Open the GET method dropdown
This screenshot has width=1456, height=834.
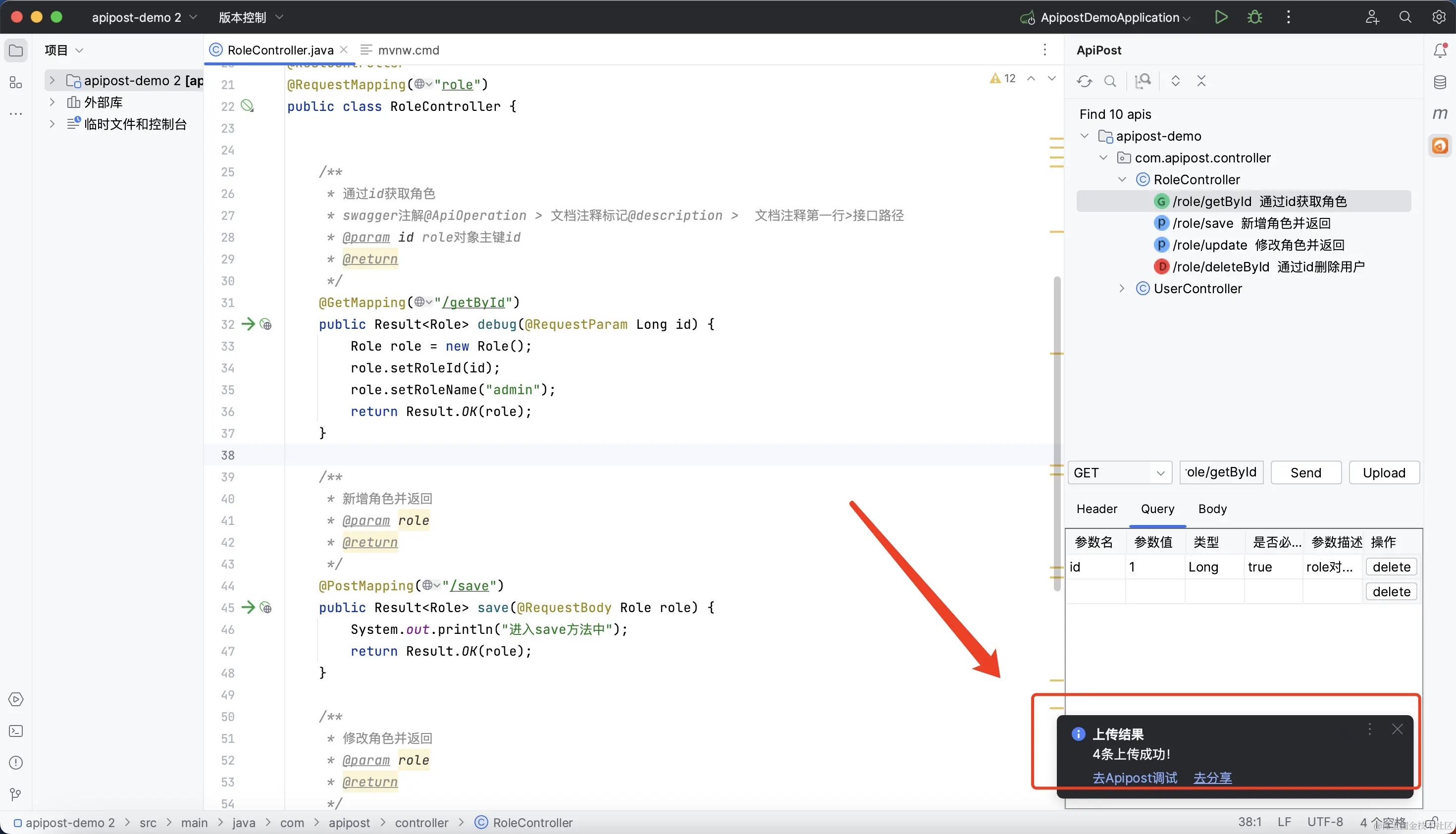point(1119,472)
